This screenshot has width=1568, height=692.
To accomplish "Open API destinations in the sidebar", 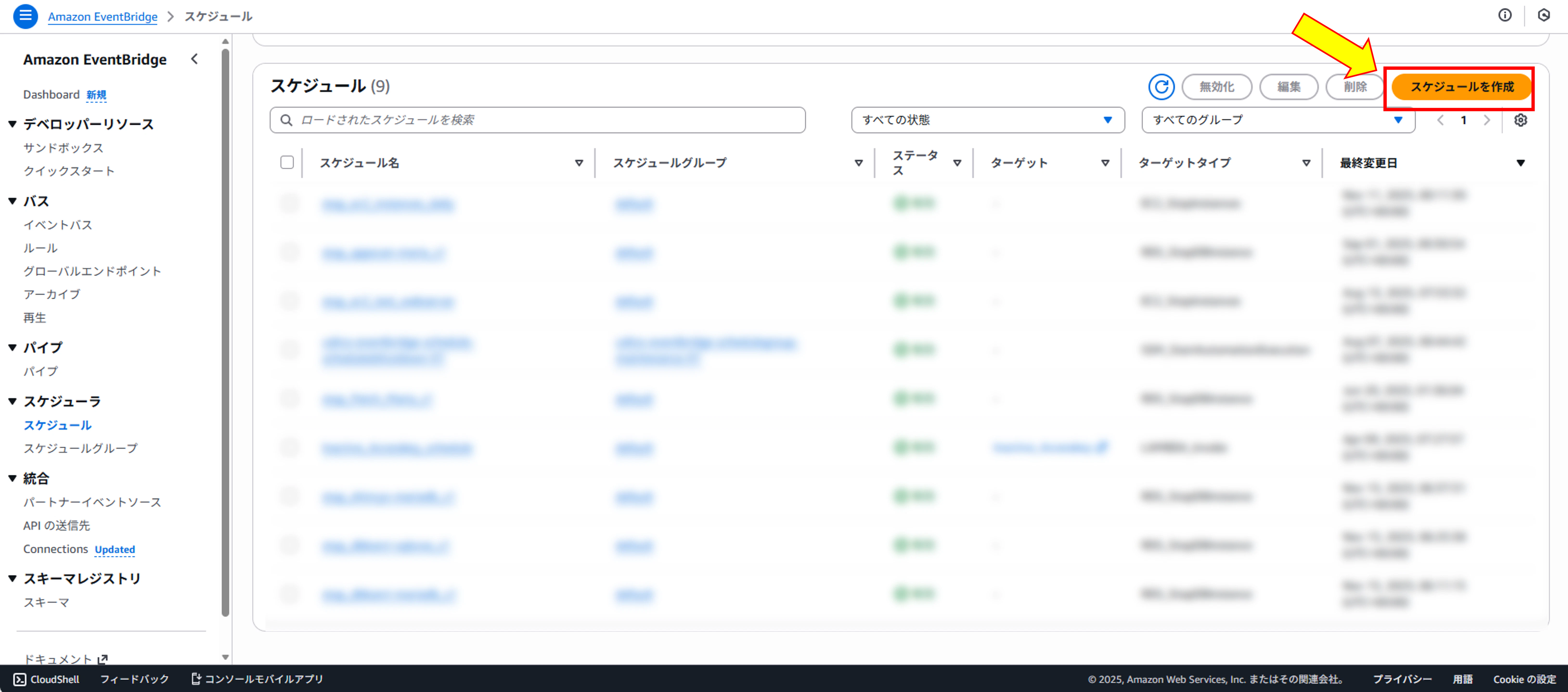I will click(57, 525).
